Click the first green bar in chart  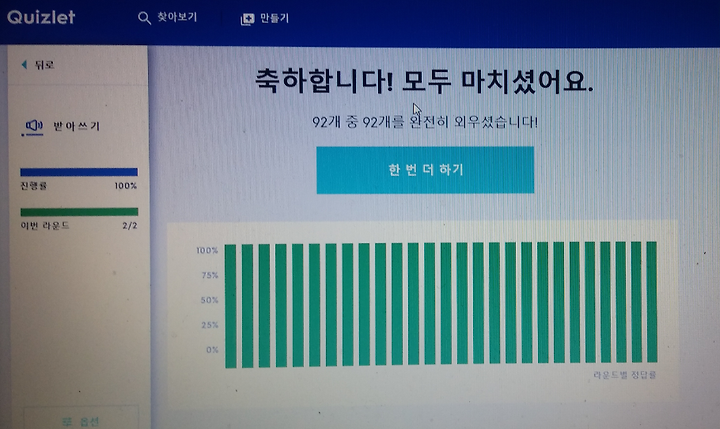[231, 306]
